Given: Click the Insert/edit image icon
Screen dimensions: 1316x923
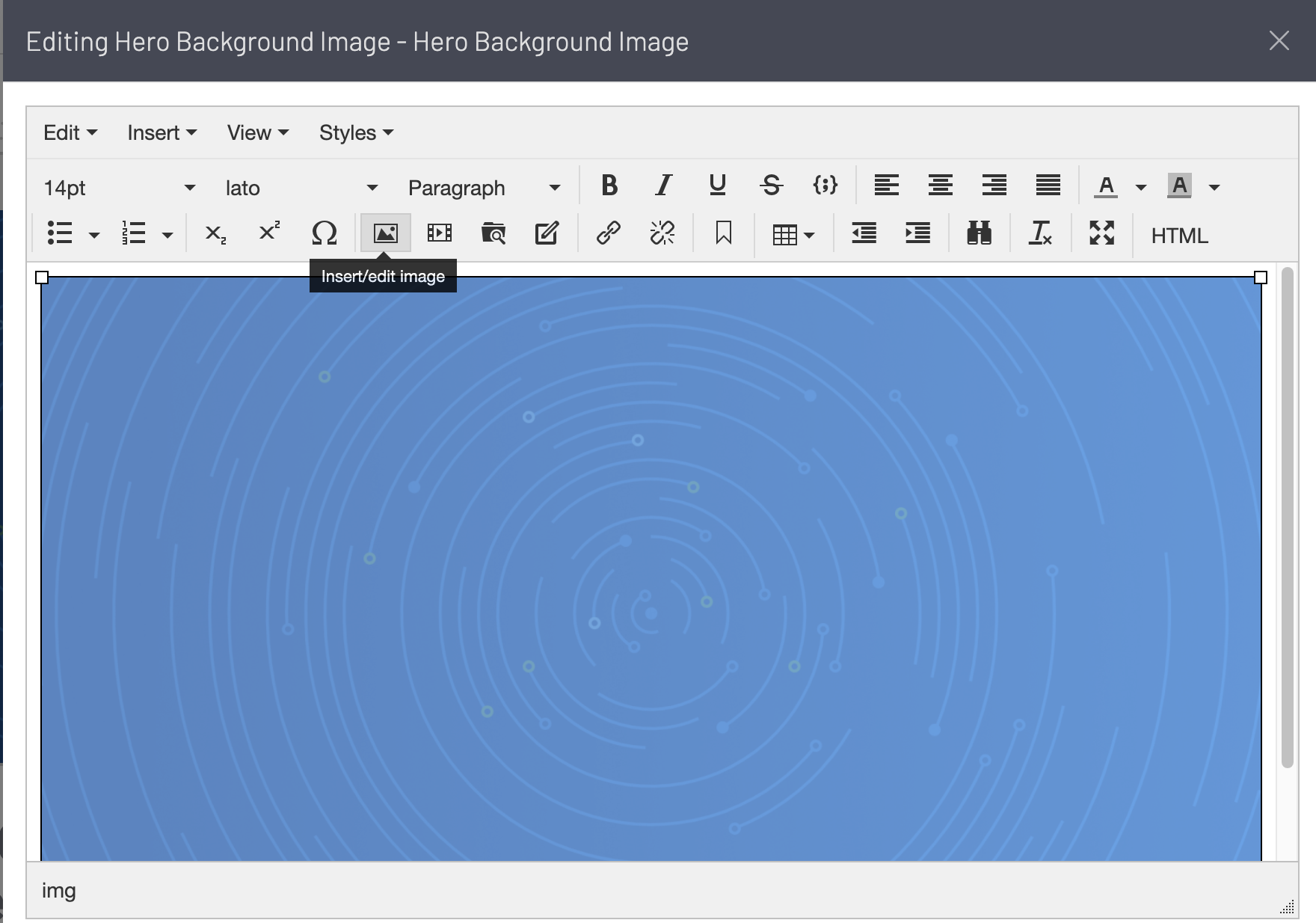Looking at the screenshot, I should pos(385,234).
